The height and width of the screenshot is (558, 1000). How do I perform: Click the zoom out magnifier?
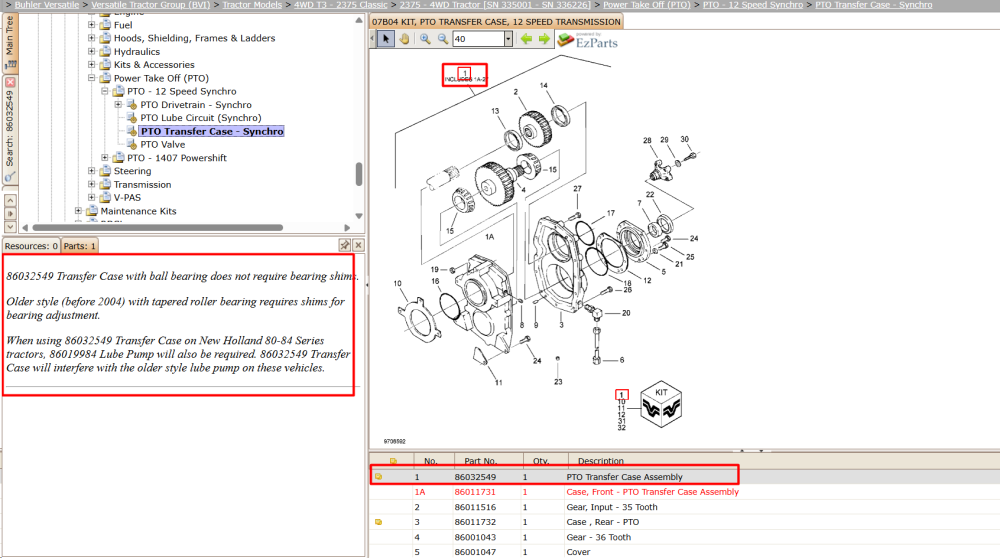tap(443, 39)
